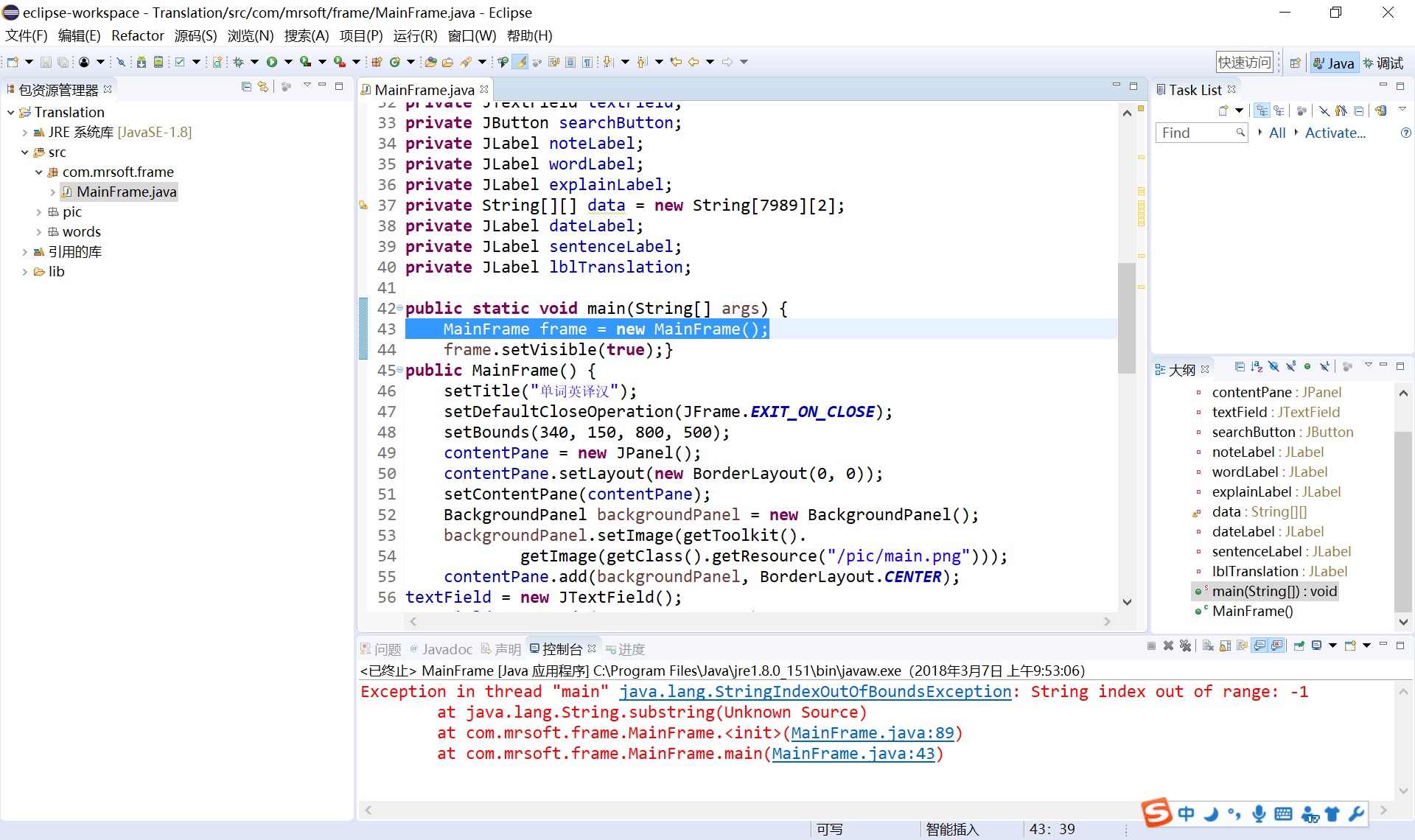The height and width of the screenshot is (840, 1415).
Task: Toggle Categorized view in Task List
Action: tap(1262, 111)
